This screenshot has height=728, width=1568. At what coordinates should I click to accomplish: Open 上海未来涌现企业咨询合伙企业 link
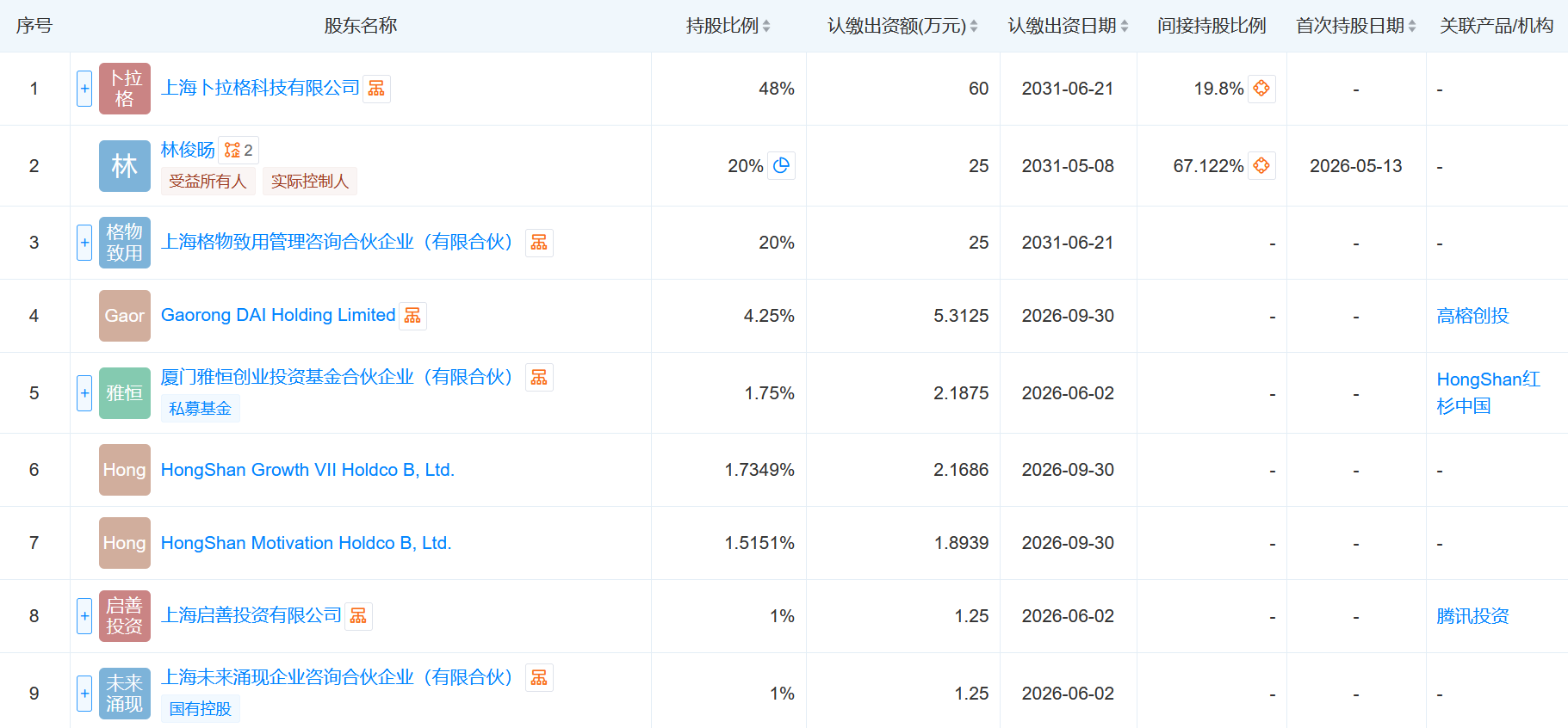pos(337,677)
